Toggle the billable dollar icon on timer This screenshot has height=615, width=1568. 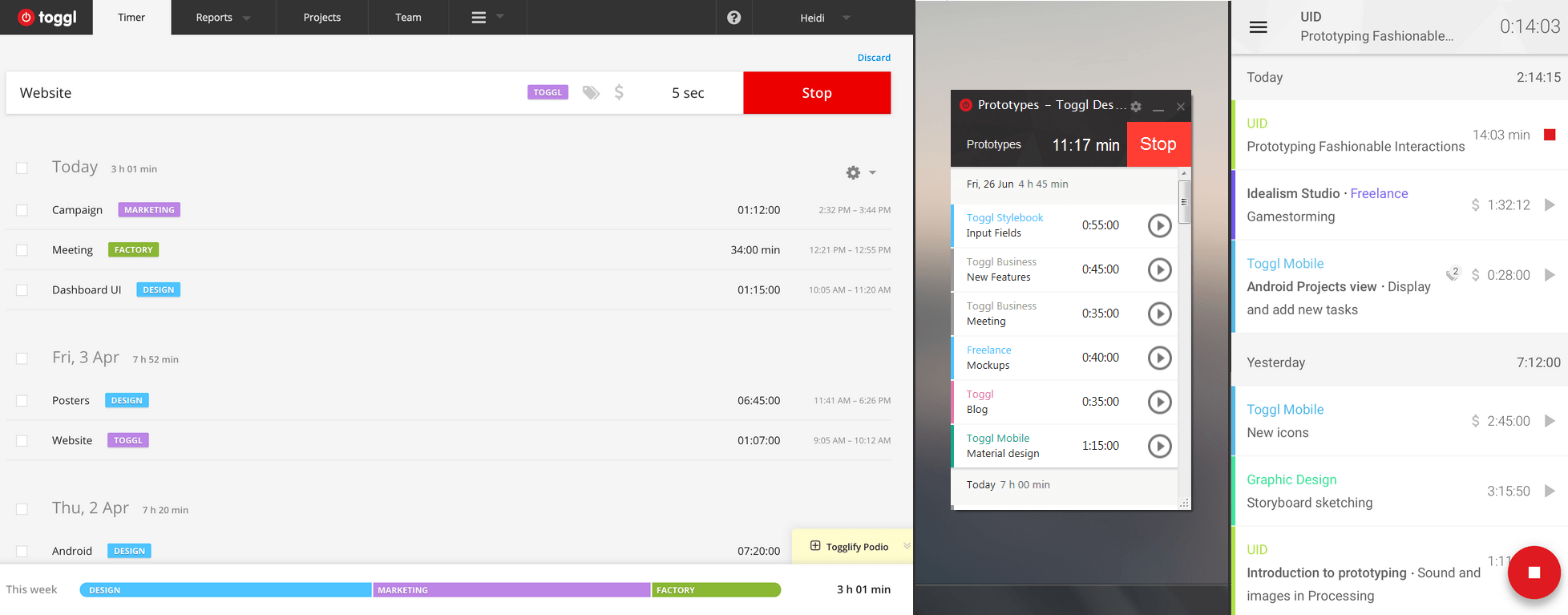click(x=619, y=92)
